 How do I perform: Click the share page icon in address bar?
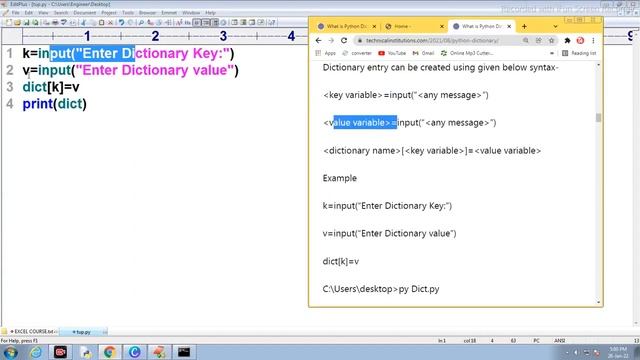(539, 40)
